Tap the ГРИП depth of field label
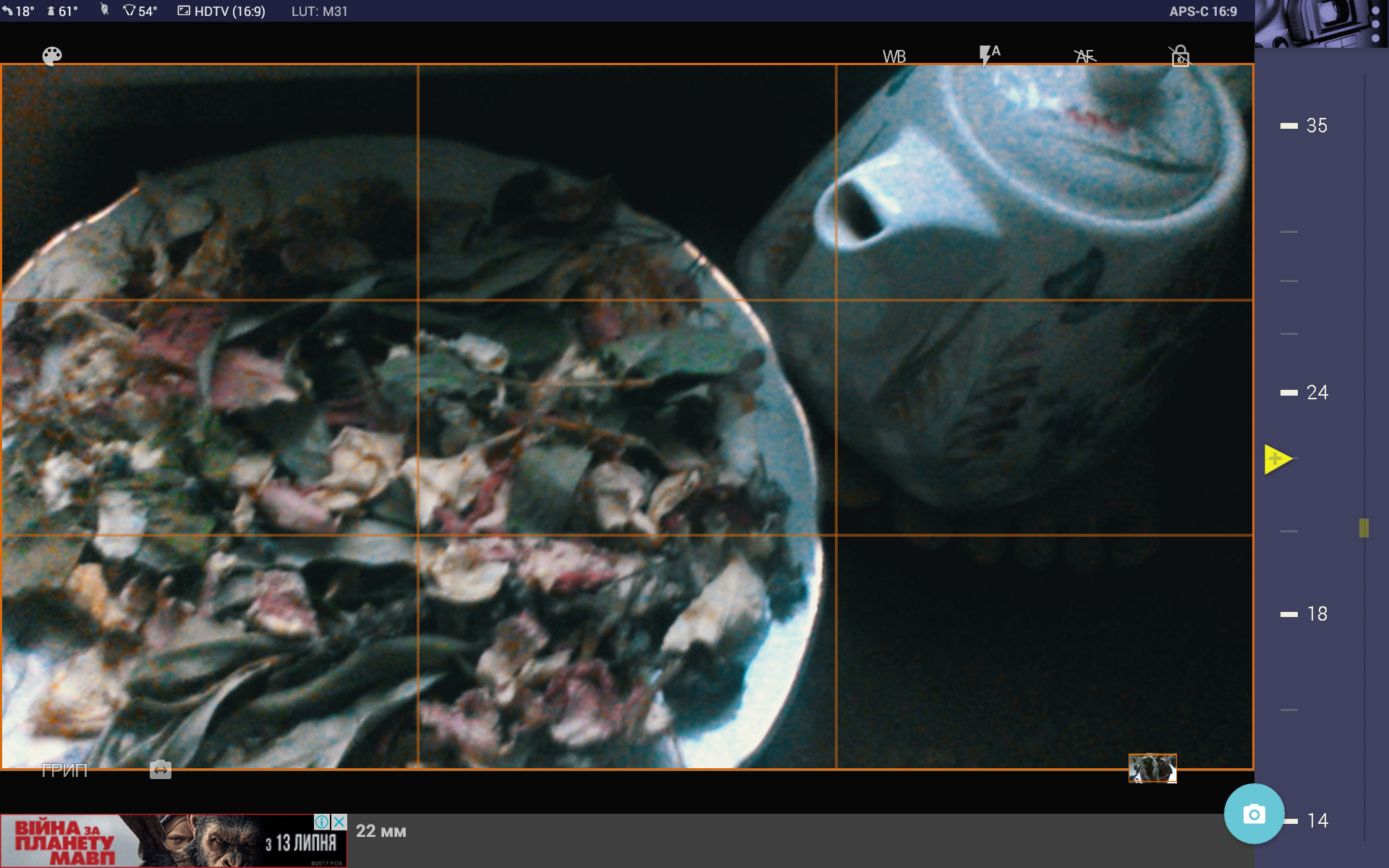This screenshot has height=868, width=1389. click(x=64, y=770)
